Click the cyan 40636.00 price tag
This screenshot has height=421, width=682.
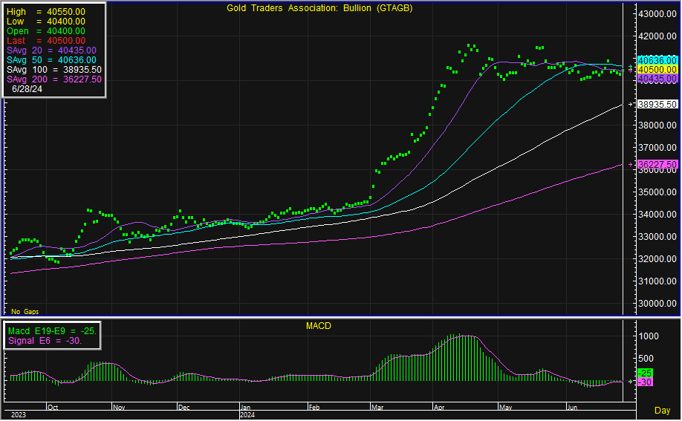tap(658, 60)
